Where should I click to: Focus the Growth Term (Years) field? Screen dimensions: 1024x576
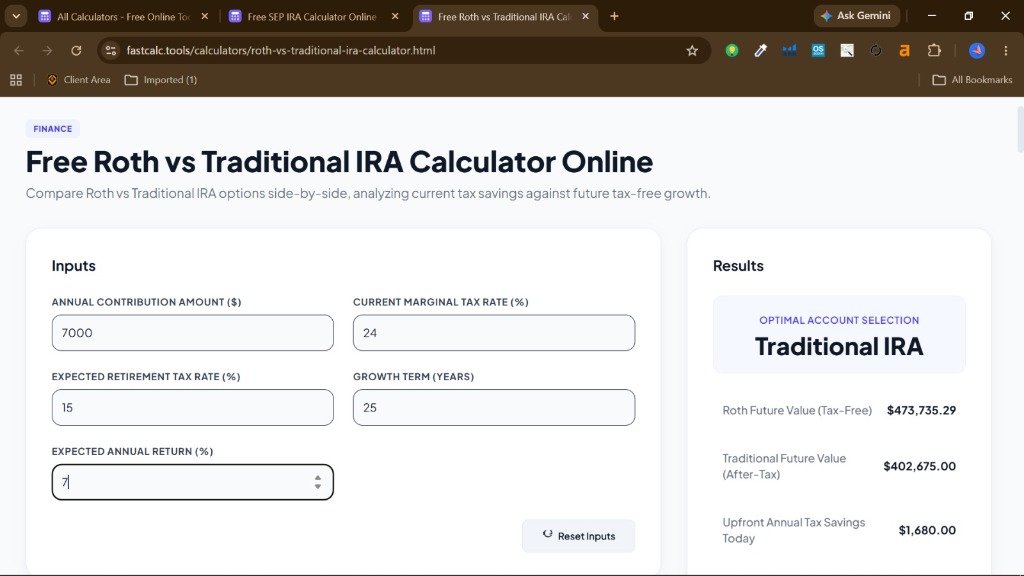(494, 408)
